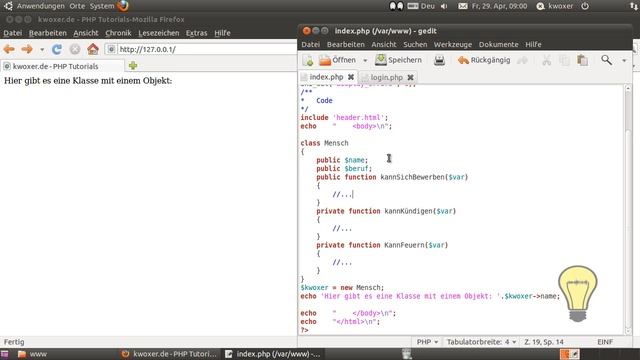This screenshot has height=360, width=640.
Task: Click the 'Z. 19, Sp. 14' status text
Action: pos(544,342)
